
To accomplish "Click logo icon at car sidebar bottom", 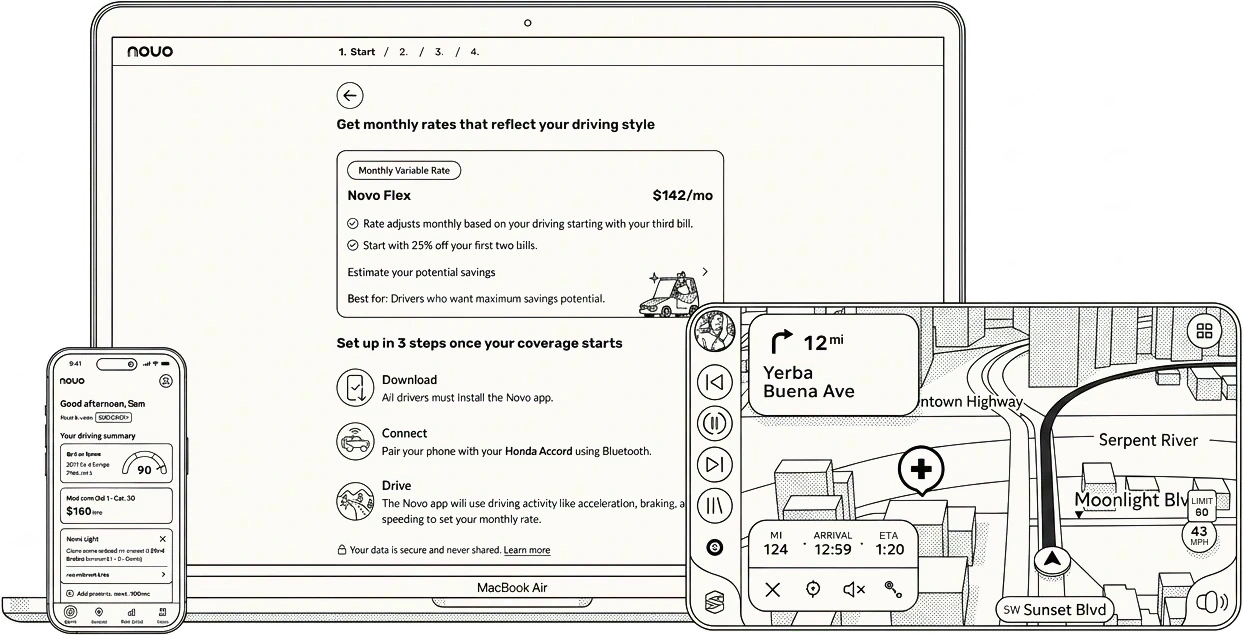I will coord(714,601).
